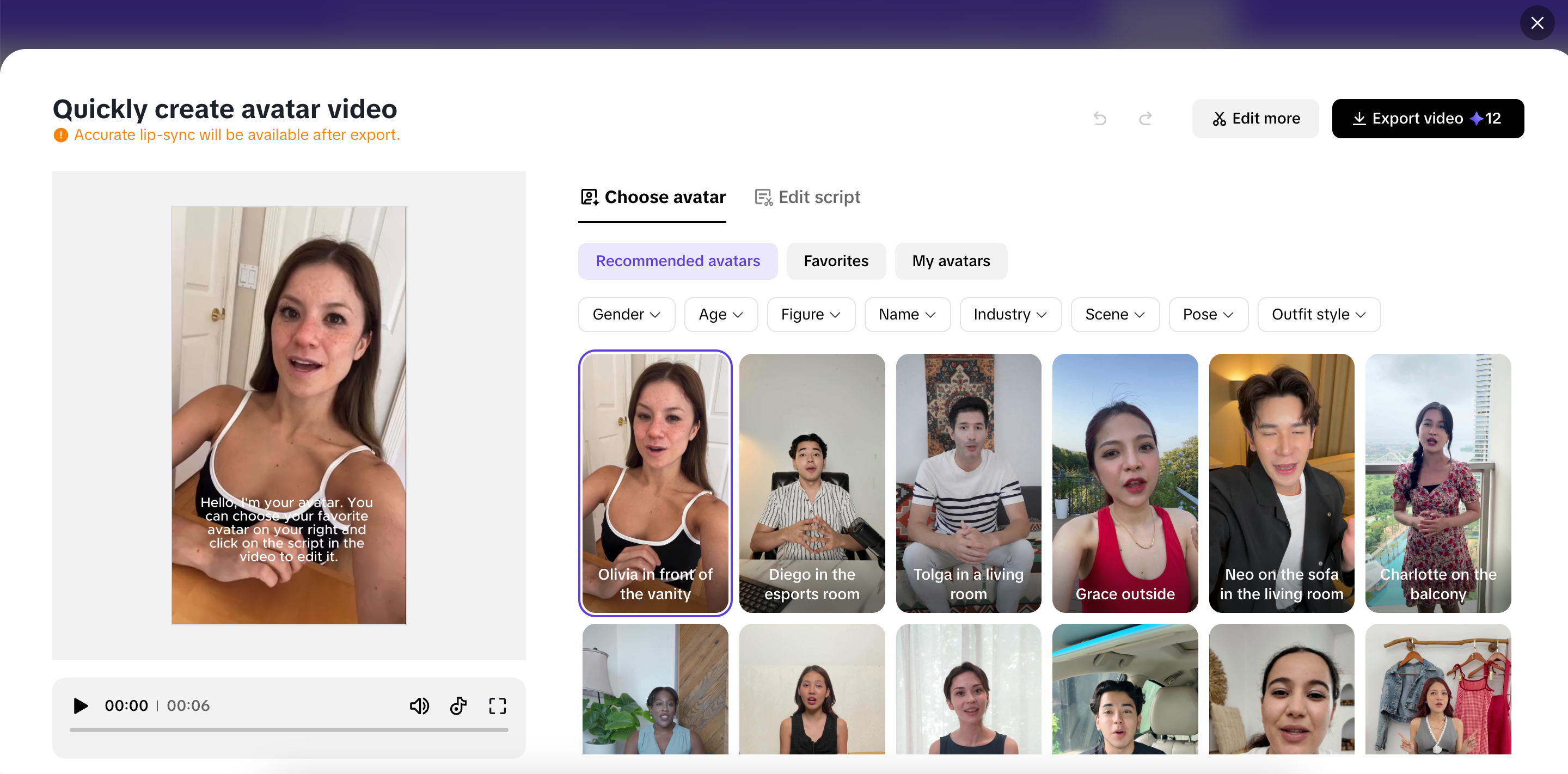Viewport: 1568px width, 774px height.
Task: Open the Outfit style dropdown
Action: coord(1319,314)
